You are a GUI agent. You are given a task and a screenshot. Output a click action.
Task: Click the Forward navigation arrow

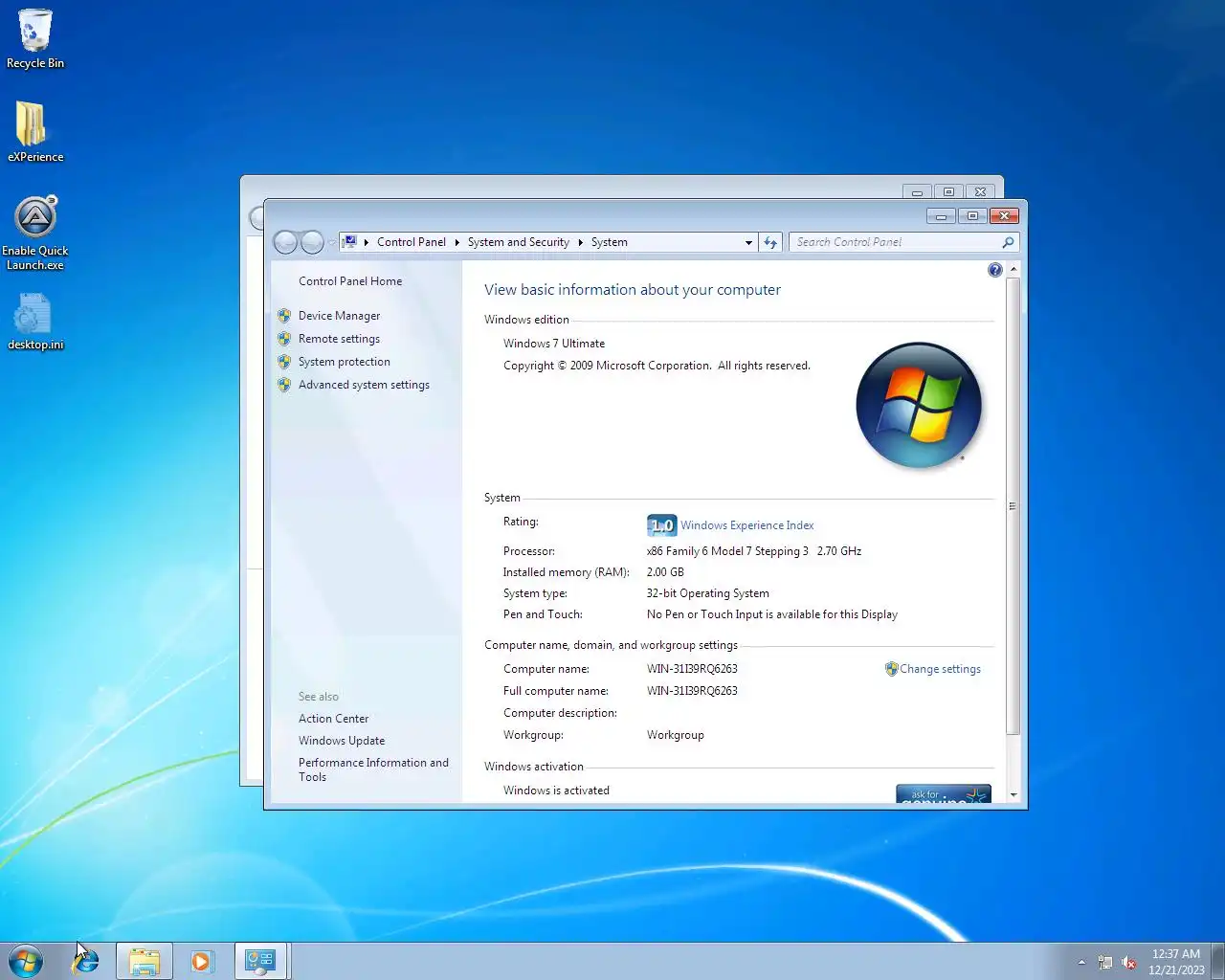(x=312, y=242)
